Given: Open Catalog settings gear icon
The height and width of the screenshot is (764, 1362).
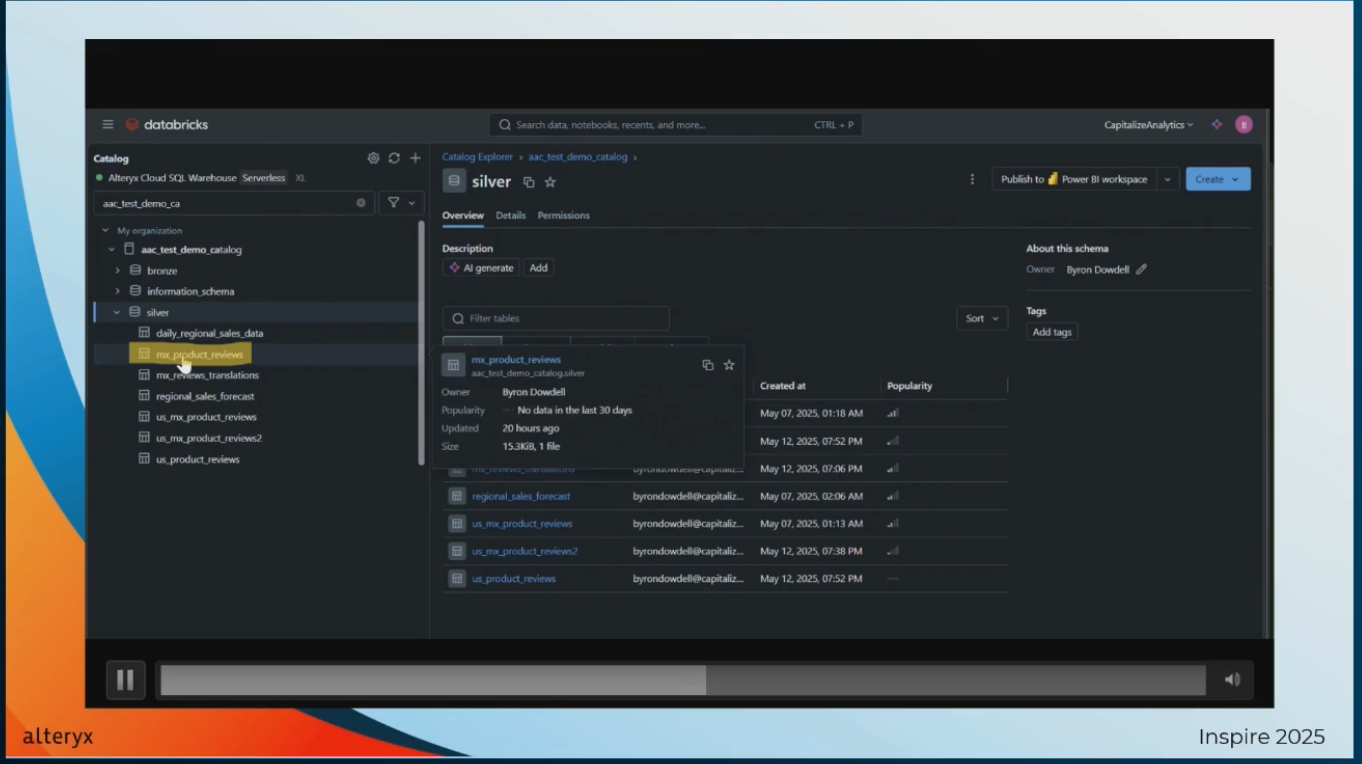Looking at the screenshot, I should (373, 158).
